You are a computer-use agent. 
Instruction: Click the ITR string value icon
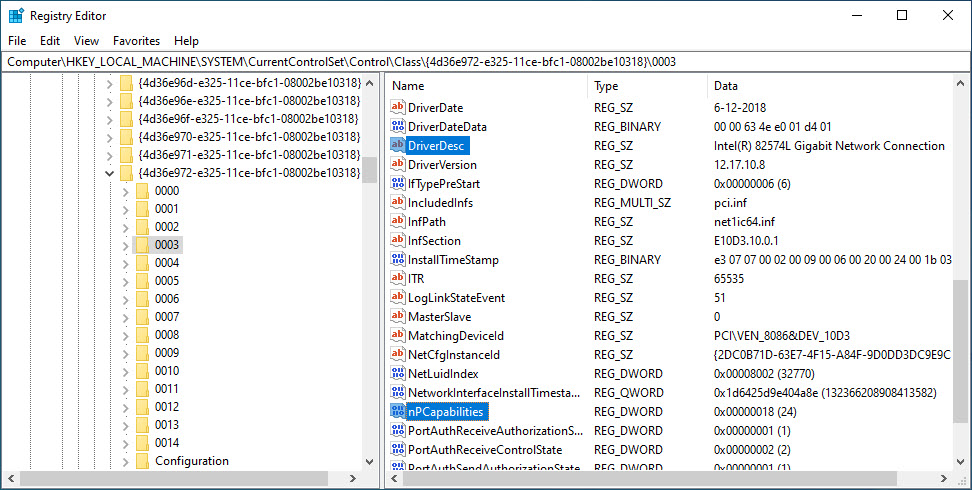(397, 278)
